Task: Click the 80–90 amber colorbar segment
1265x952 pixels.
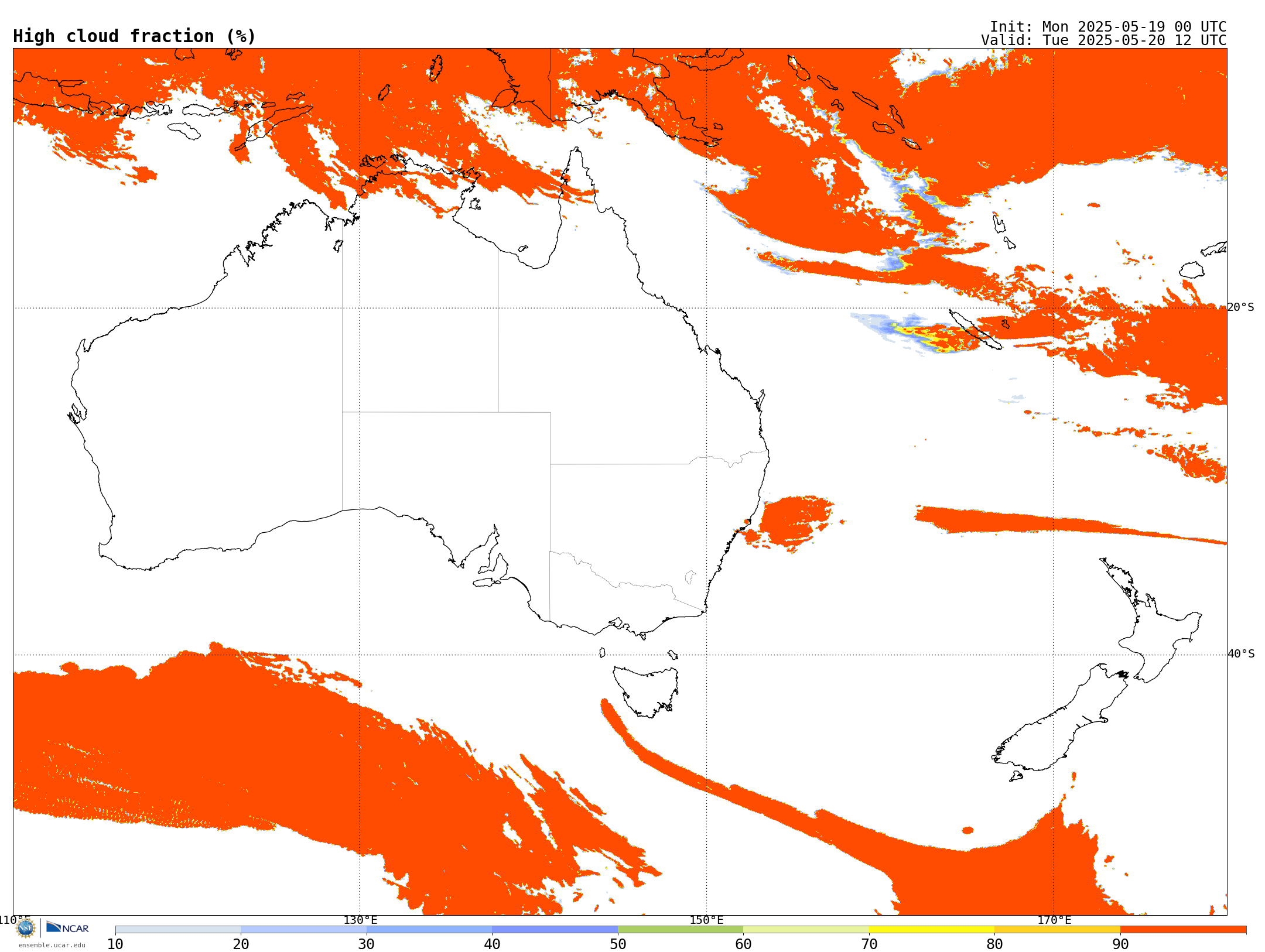Action: (1057, 930)
